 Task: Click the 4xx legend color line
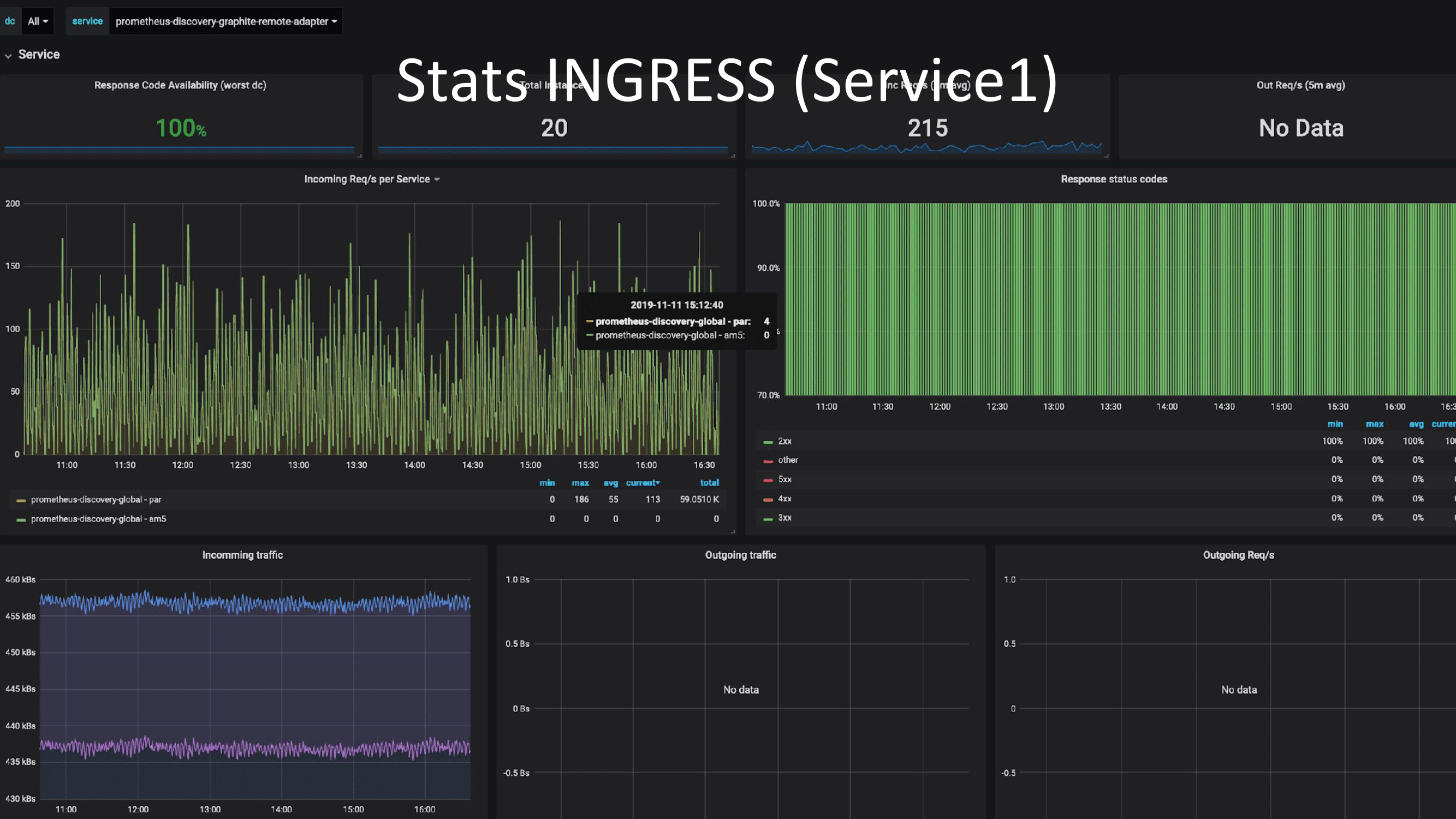pos(768,499)
